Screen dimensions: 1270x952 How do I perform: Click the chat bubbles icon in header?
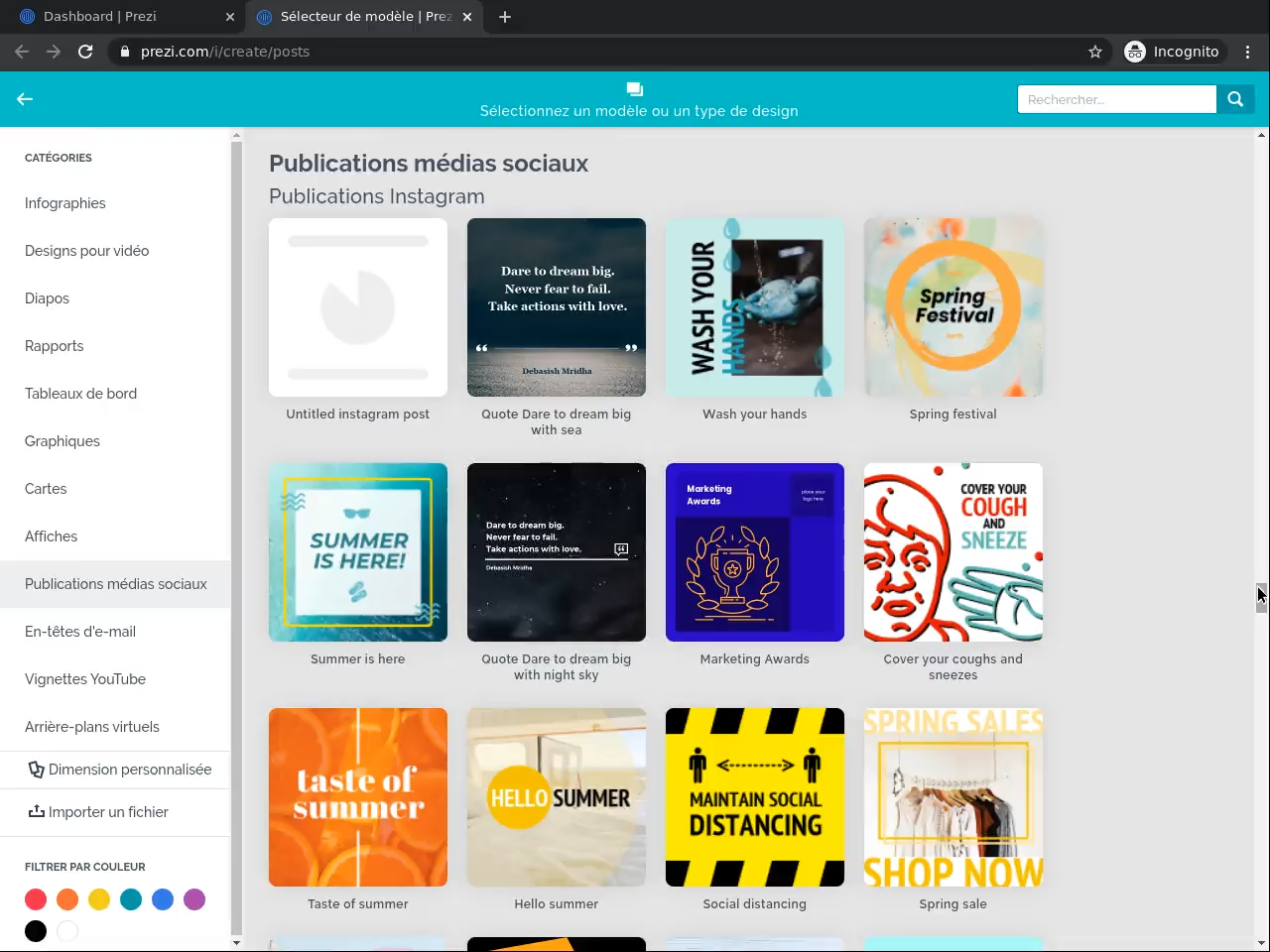tap(635, 89)
